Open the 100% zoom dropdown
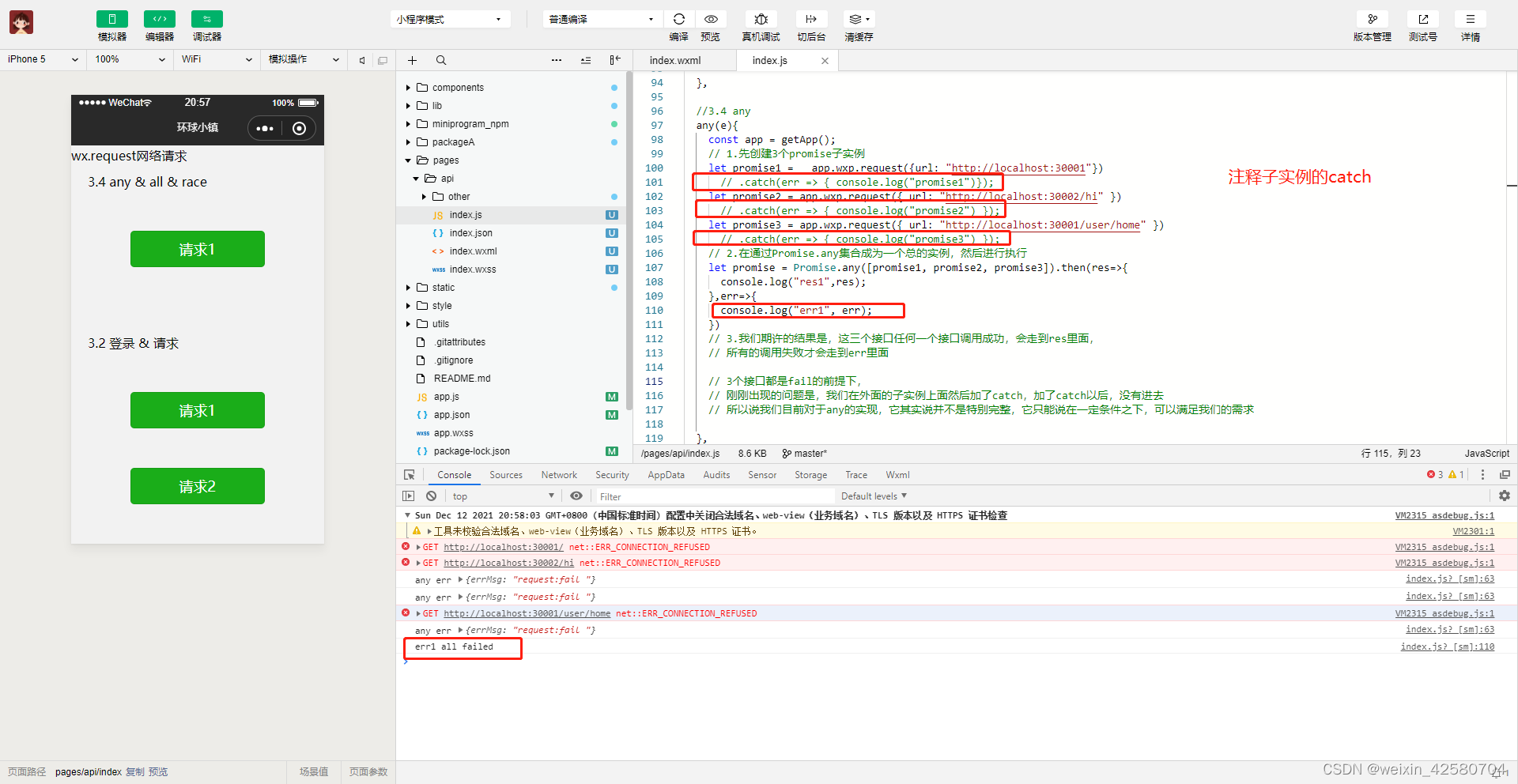 pyautogui.click(x=130, y=59)
